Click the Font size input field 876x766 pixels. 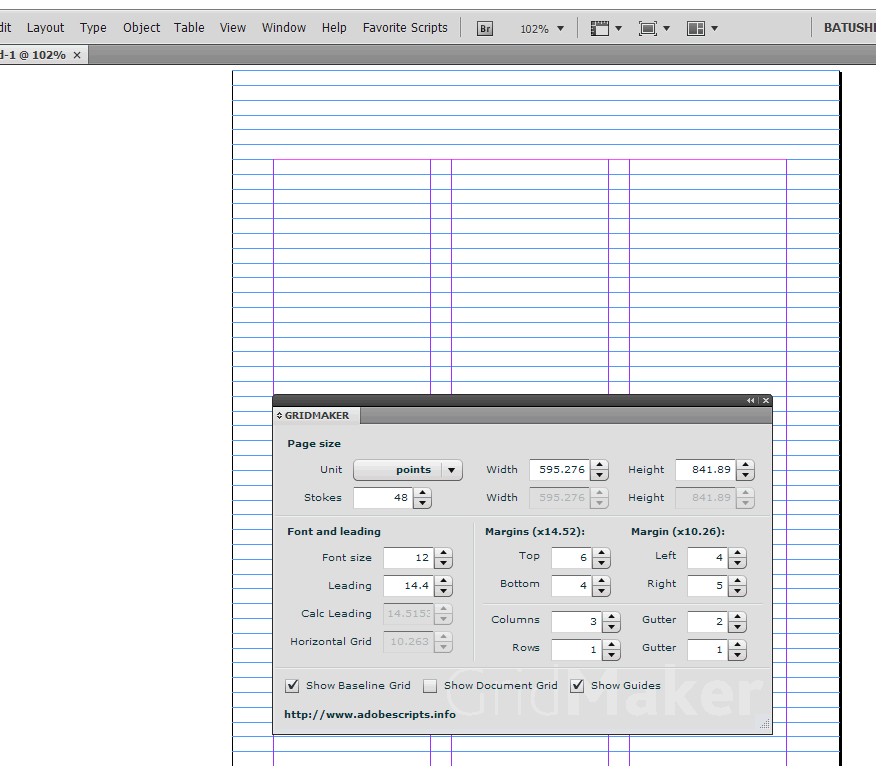(x=409, y=558)
